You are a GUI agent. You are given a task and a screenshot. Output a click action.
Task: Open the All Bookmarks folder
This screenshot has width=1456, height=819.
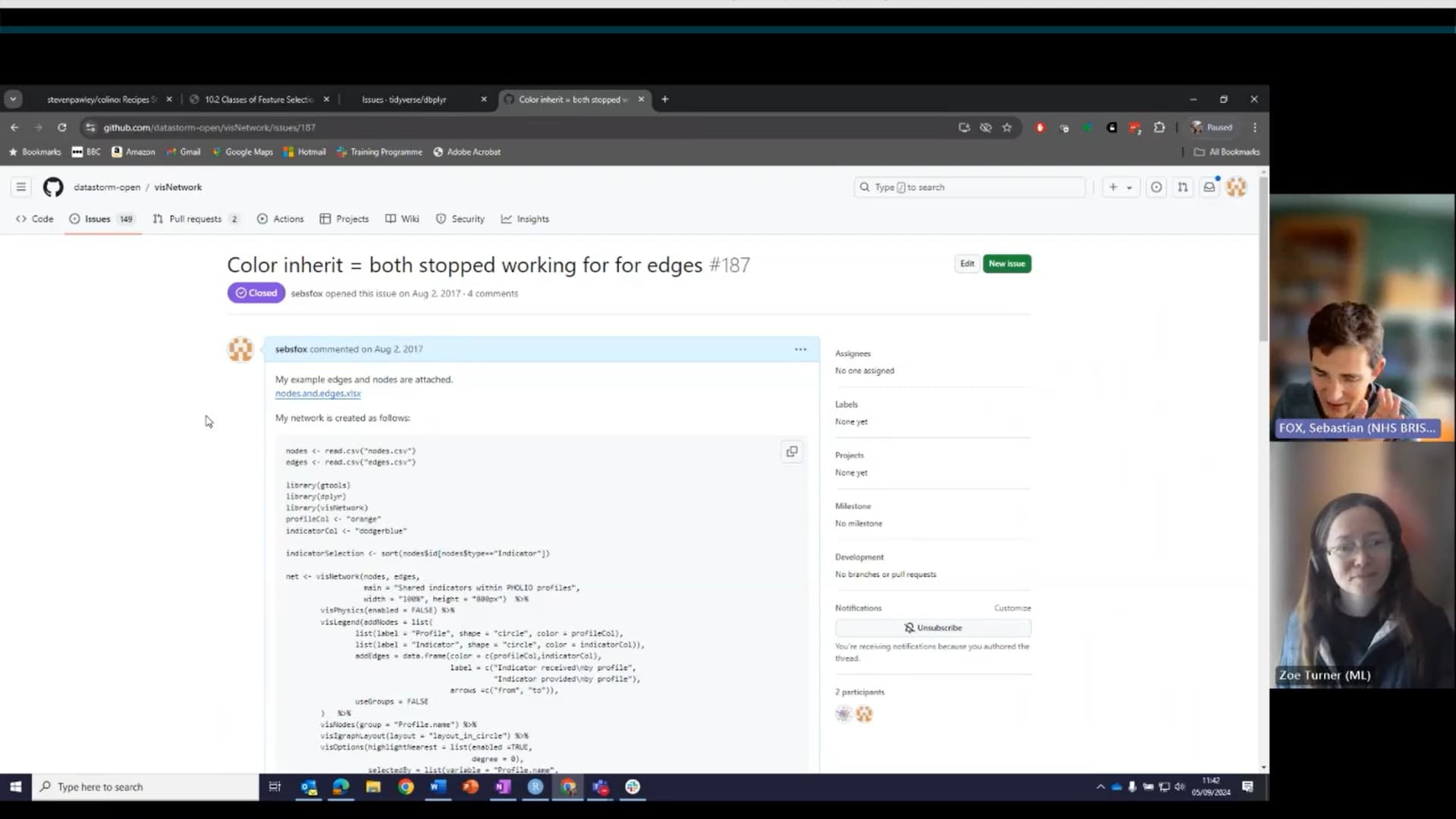tap(1227, 152)
